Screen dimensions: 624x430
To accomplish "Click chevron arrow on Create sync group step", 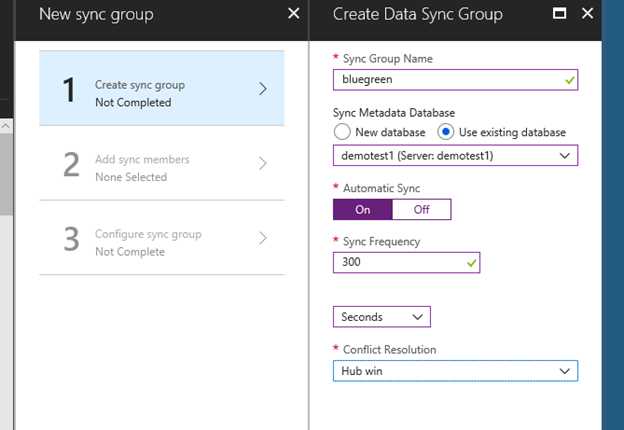I will [263, 89].
